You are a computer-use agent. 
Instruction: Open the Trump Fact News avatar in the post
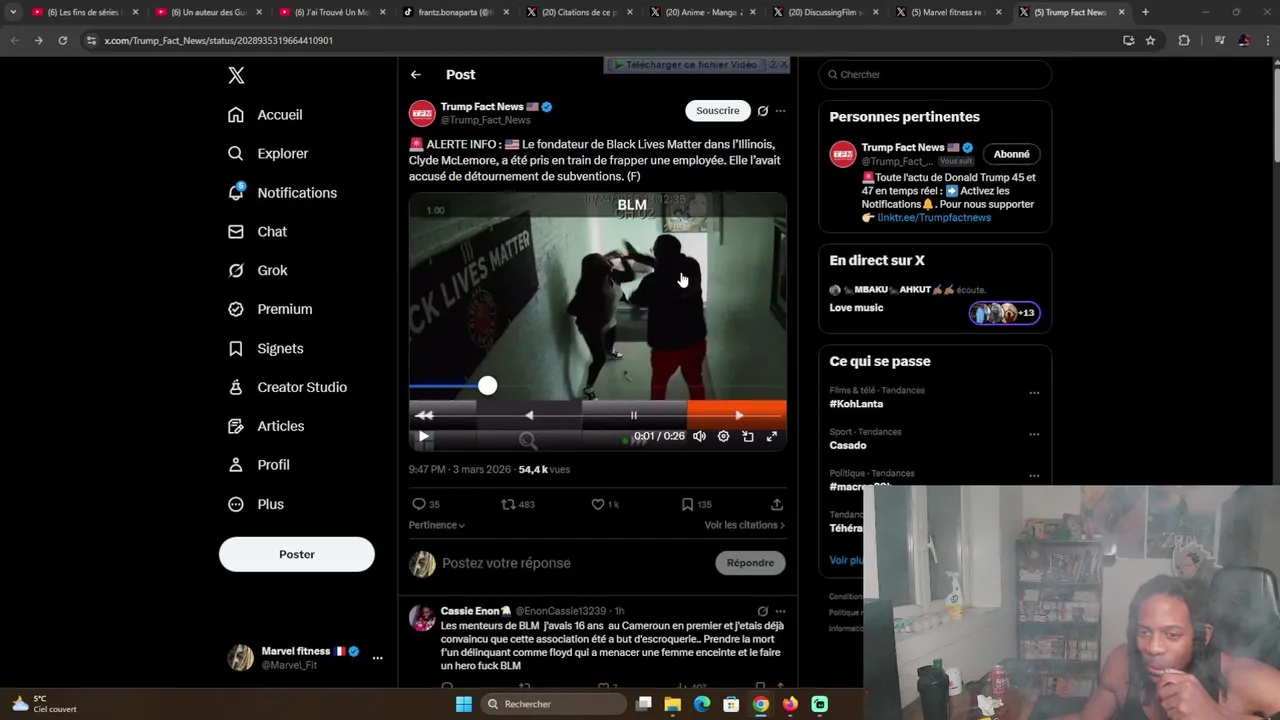[422, 113]
